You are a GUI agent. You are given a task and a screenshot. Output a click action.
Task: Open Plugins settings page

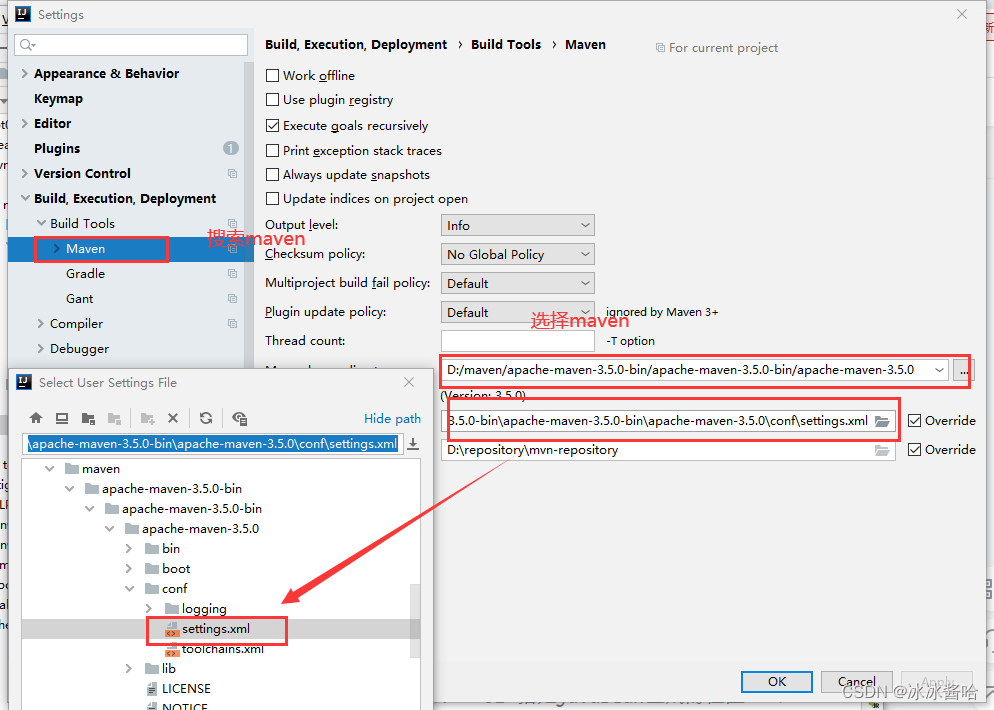pos(57,148)
